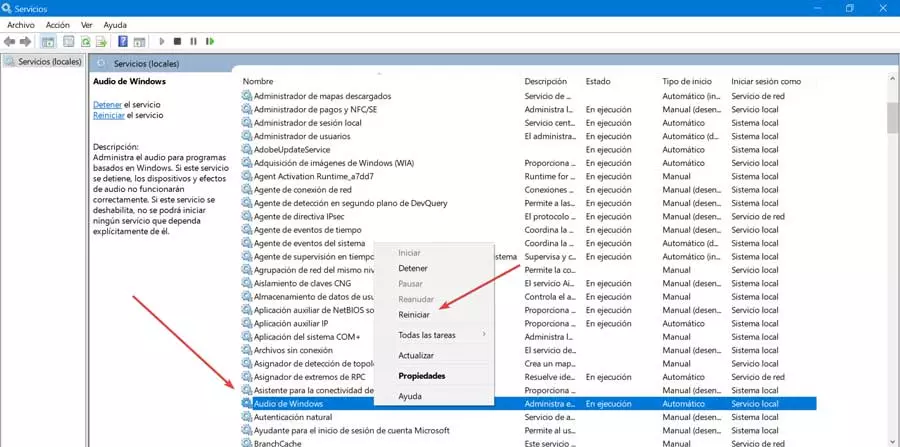
Task: Click the Stop service square icon
Action: coord(177,41)
